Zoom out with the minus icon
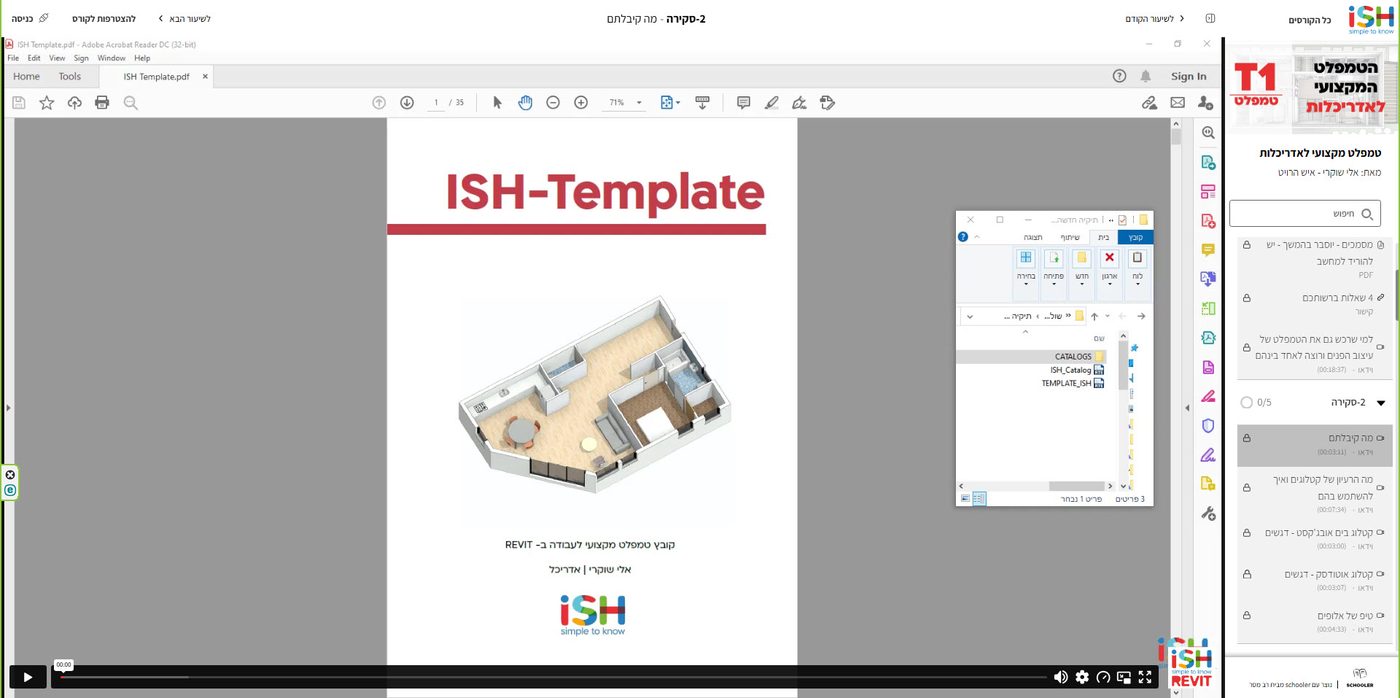Image resolution: width=1400 pixels, height=698 pixels. (553, 102)
